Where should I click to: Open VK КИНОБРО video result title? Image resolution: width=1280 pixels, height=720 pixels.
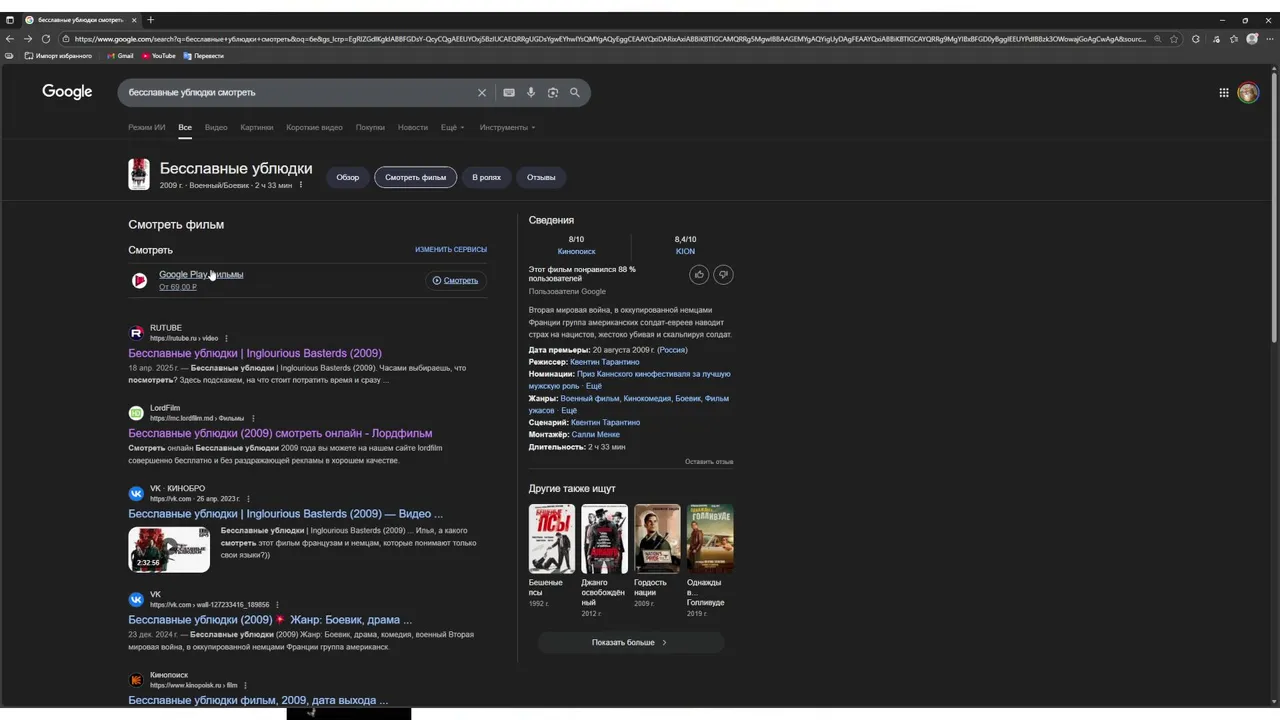pos(285,513)
